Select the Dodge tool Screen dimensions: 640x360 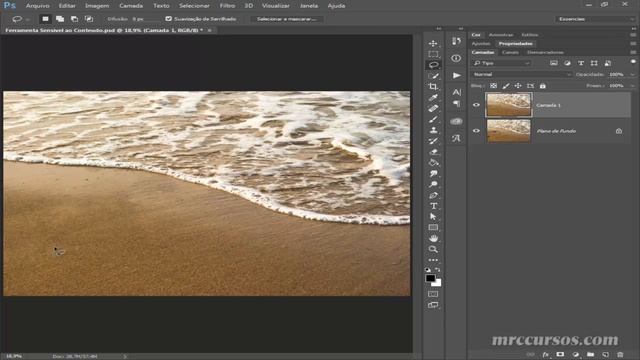coord(433,184)
